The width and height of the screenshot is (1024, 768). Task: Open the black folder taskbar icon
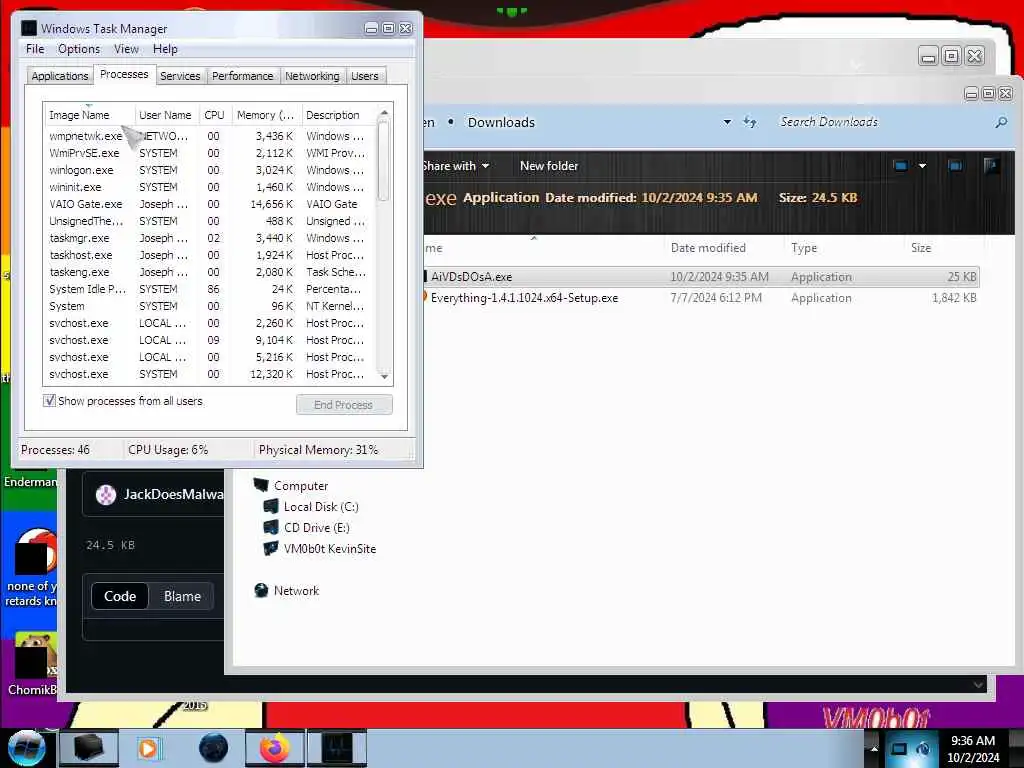tap(88, 748)
